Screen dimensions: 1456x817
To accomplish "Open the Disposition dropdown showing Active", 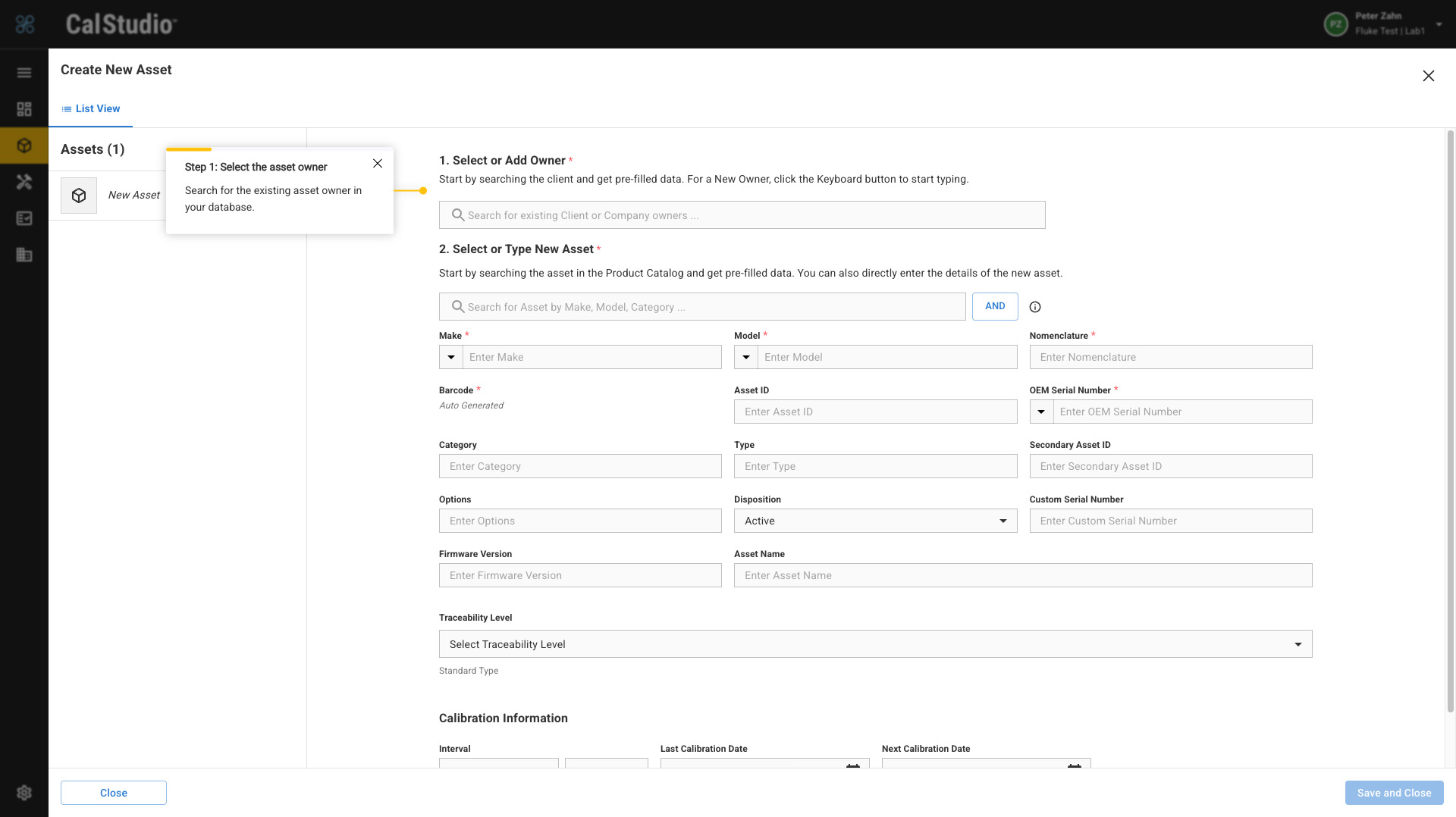I will pyautogui.click(x=875, y=521).
